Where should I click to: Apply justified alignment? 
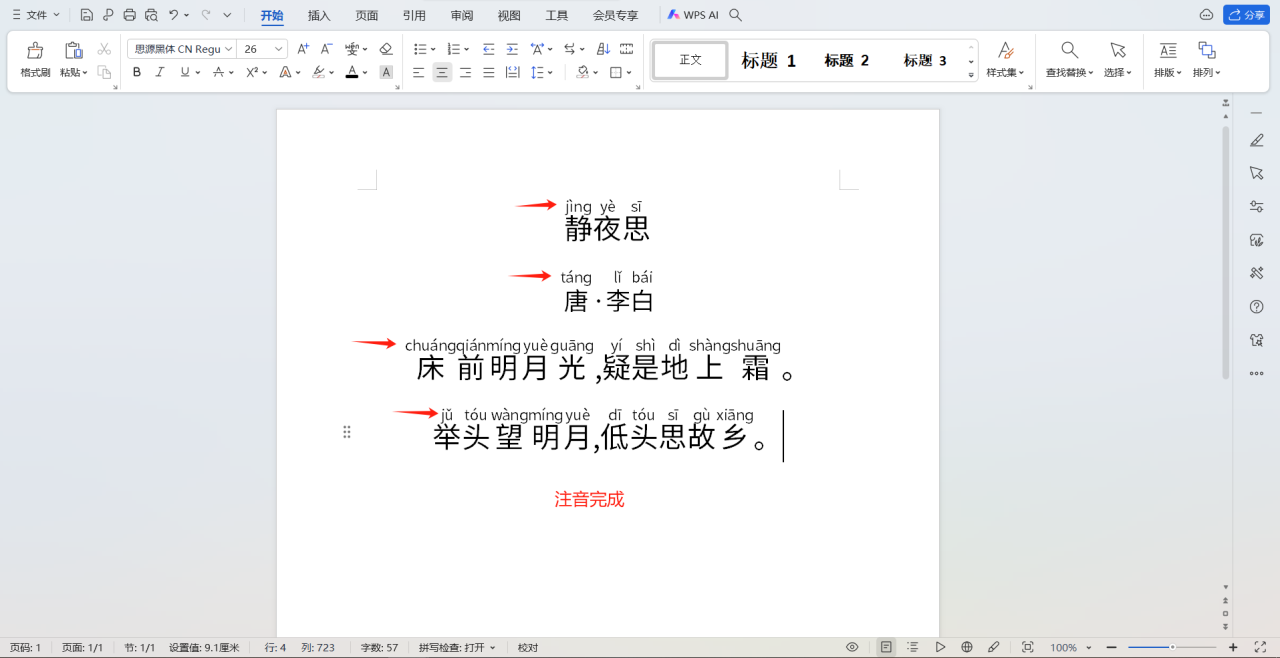(489, 72)
